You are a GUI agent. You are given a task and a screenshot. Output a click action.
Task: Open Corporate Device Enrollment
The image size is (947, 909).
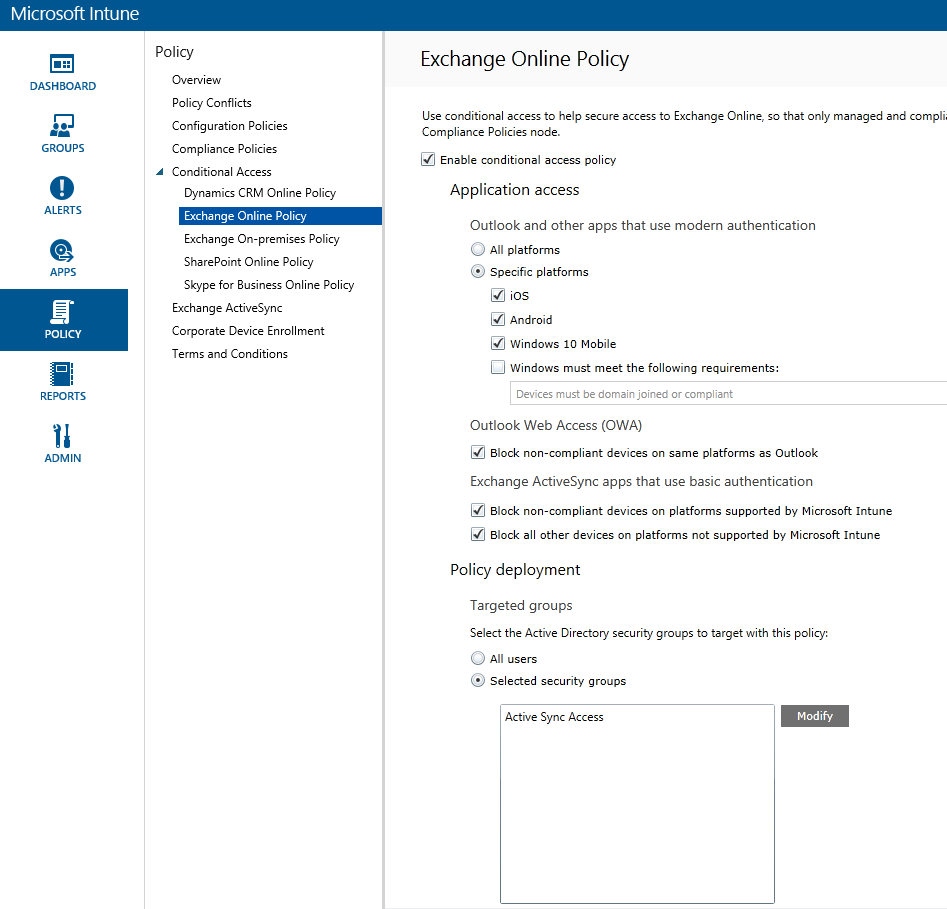point(248,330)
